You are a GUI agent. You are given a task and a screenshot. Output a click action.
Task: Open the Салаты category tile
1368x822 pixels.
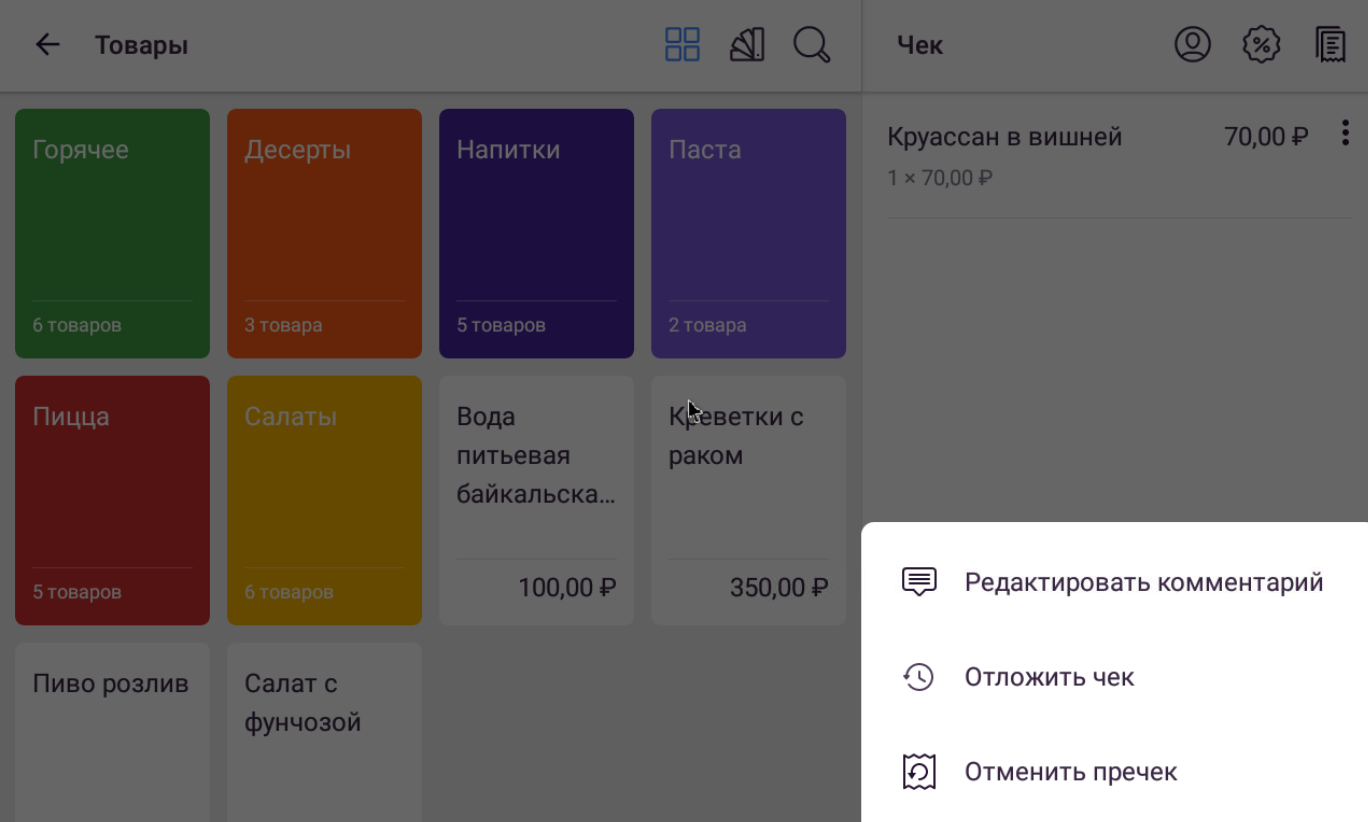(324, 500)
